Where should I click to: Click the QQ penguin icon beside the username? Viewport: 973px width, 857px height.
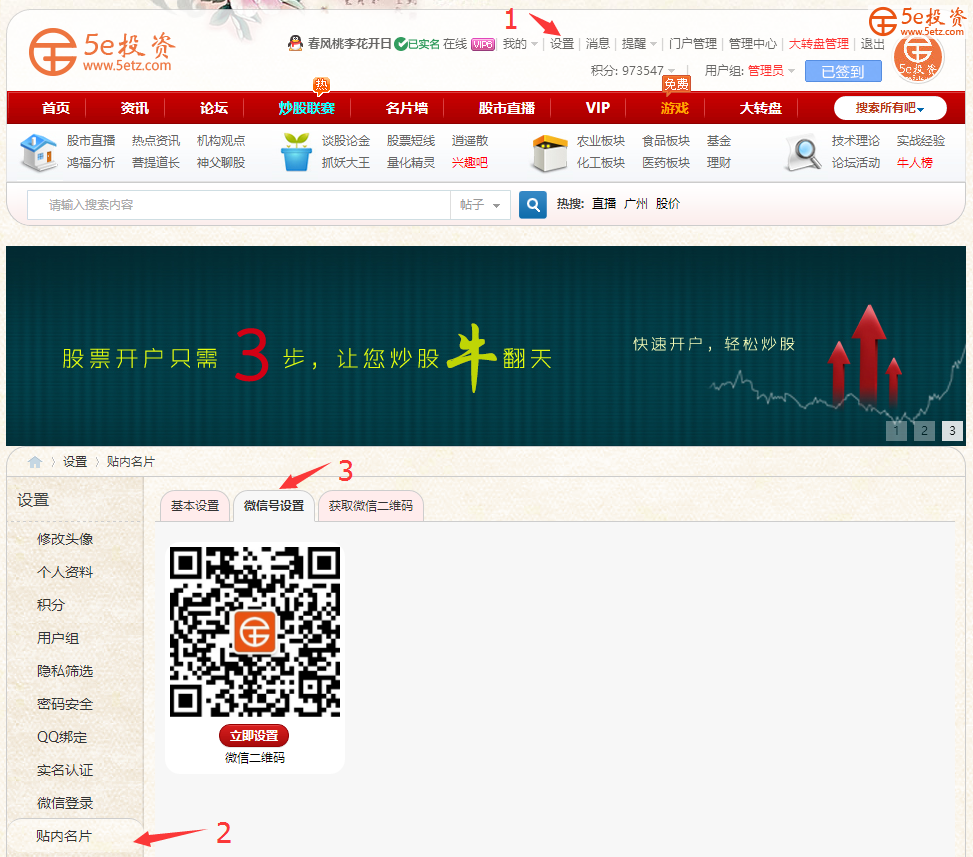(295, 43)
